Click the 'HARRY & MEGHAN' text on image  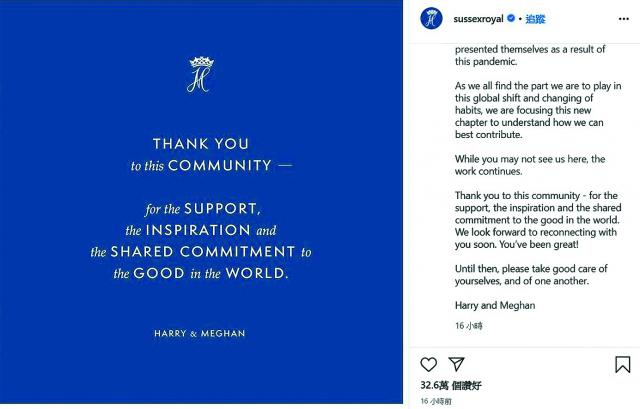pyautogui.click(x=200, y=333)
